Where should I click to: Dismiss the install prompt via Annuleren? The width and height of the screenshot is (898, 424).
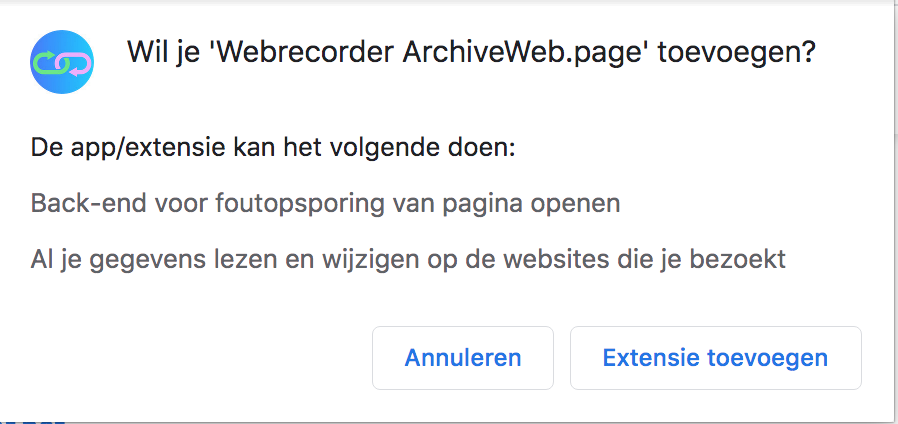(462, 357)
